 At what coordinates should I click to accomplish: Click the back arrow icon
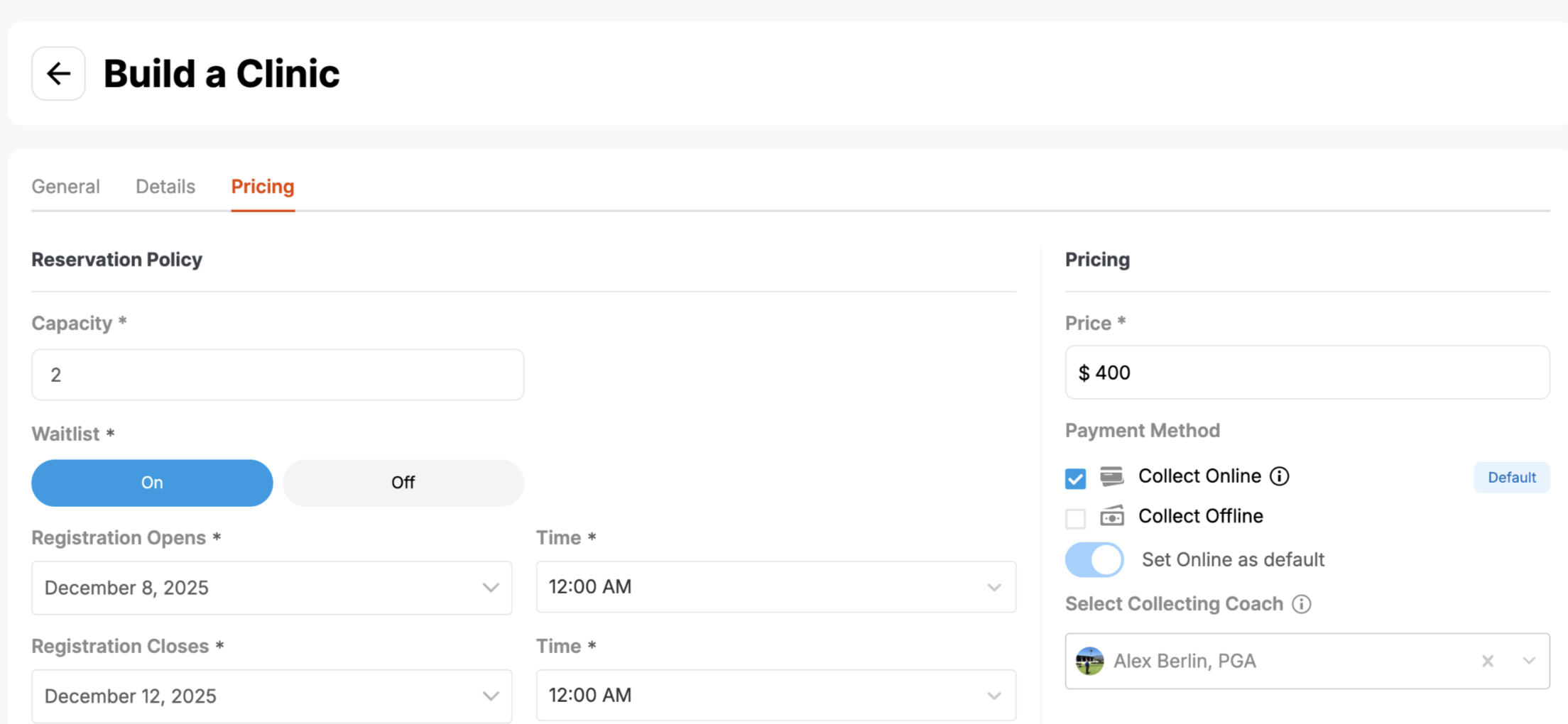click(x=58, y=73)
